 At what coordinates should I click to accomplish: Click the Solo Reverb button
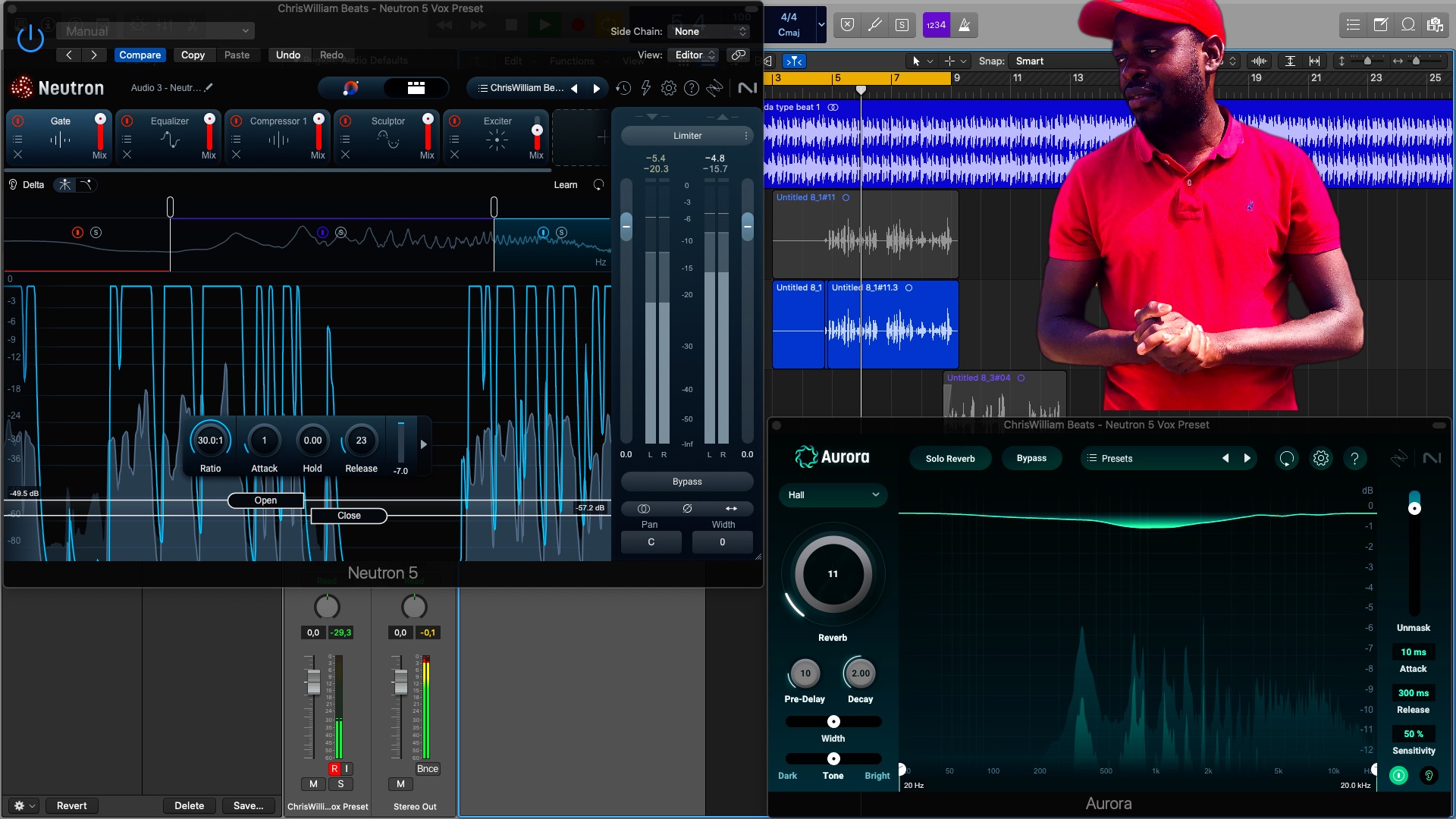pos(949,458)
